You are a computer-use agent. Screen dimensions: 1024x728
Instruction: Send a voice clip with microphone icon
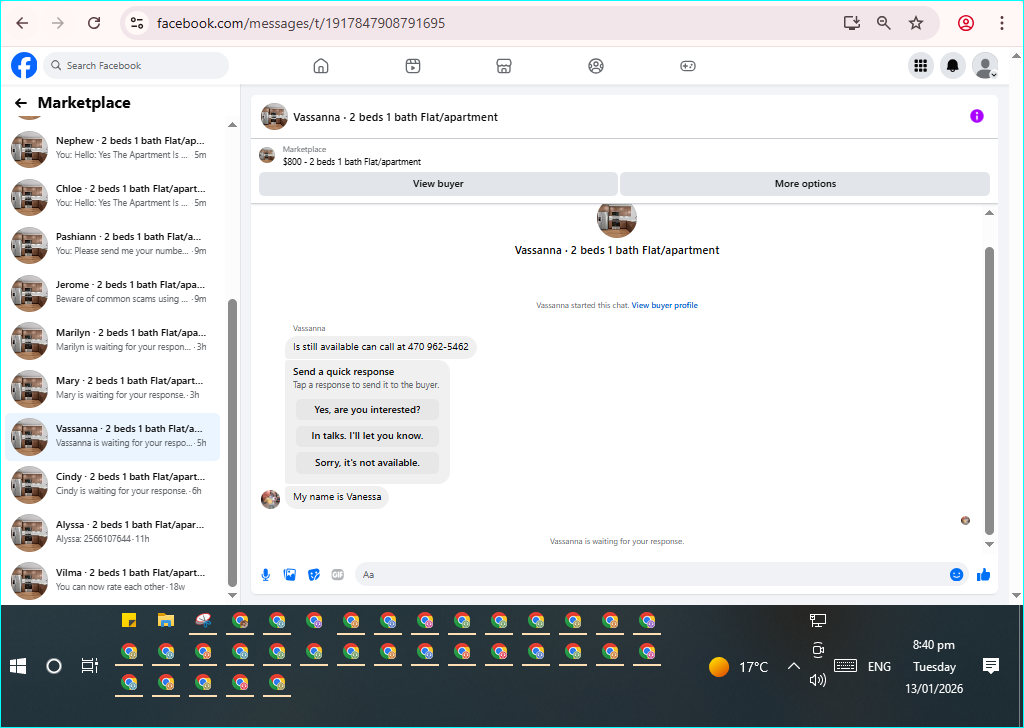pos(266,575)
